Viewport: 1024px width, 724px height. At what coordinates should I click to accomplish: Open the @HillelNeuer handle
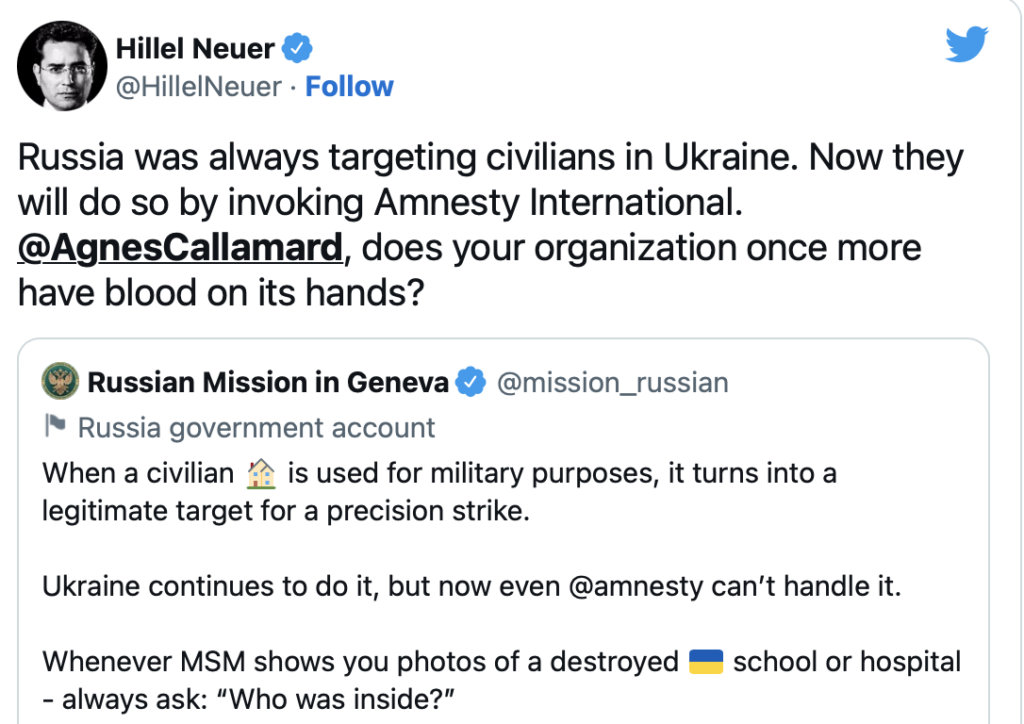point(199,87)
